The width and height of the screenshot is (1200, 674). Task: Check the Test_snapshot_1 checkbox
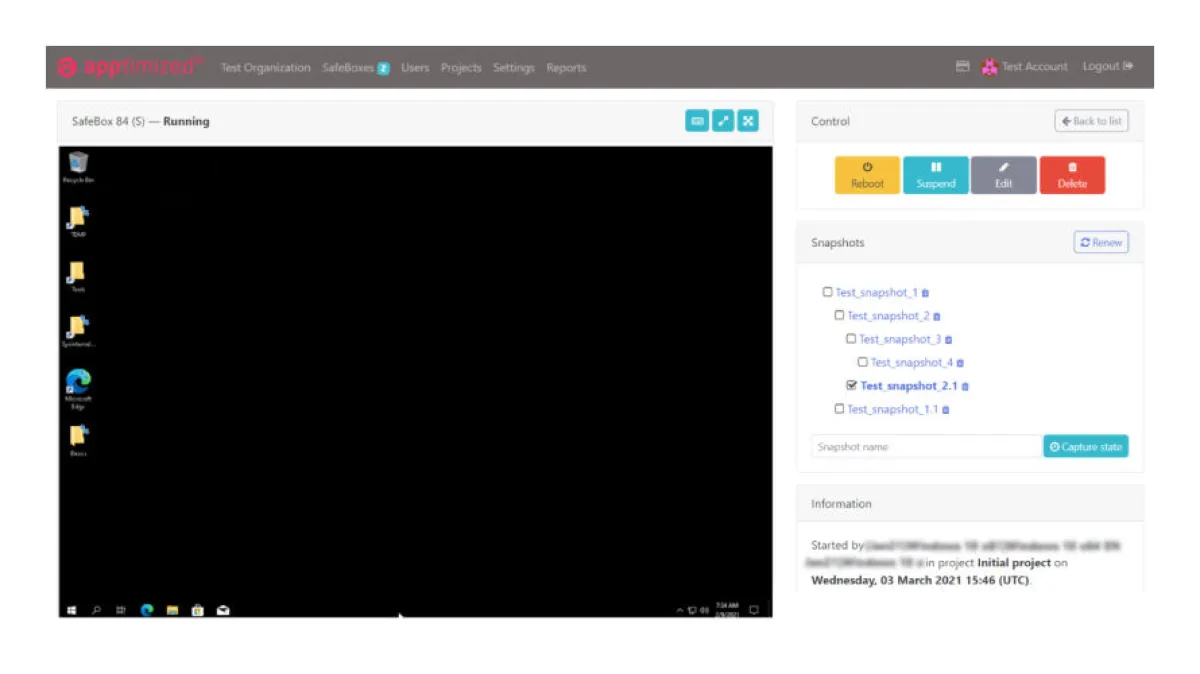[827, 292]
